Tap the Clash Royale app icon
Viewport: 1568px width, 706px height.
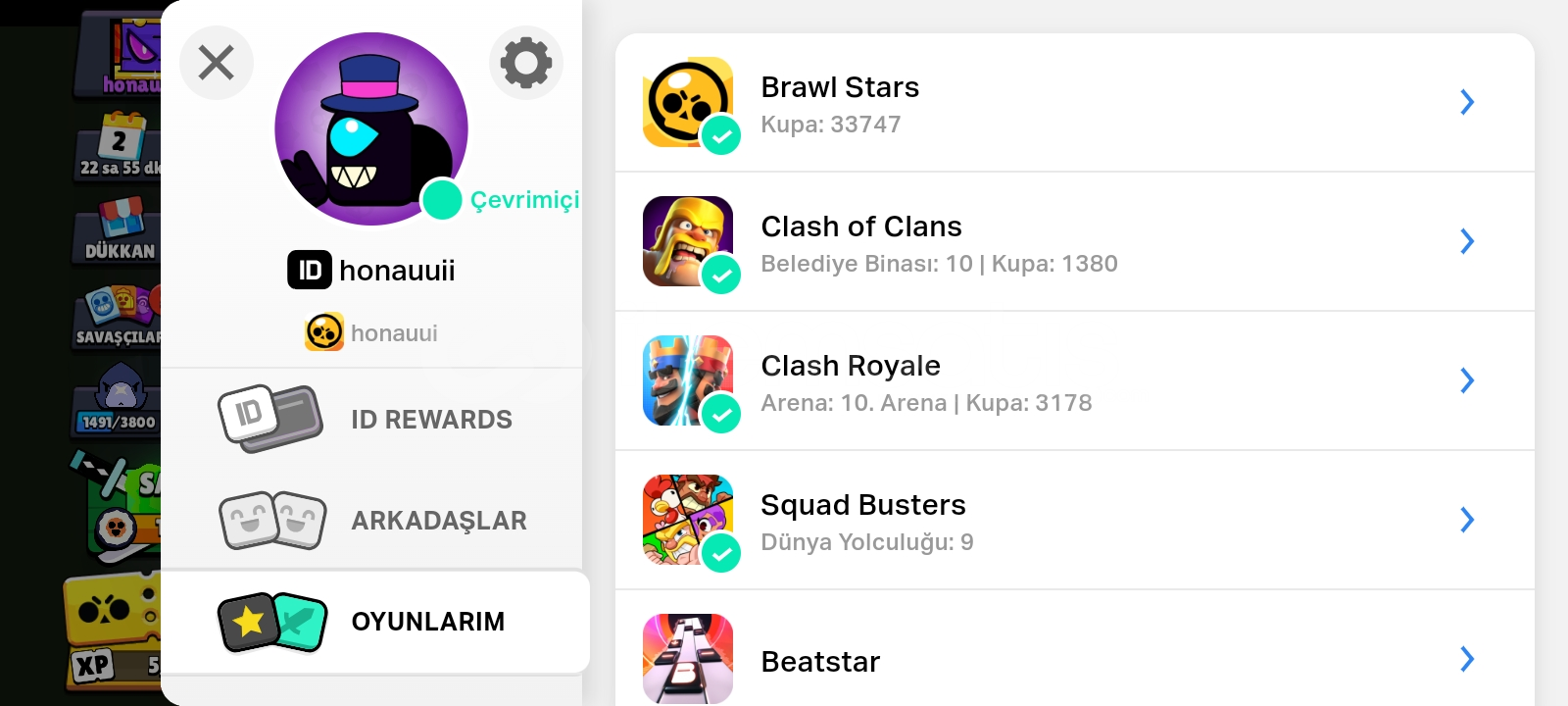tap(688, 380)
